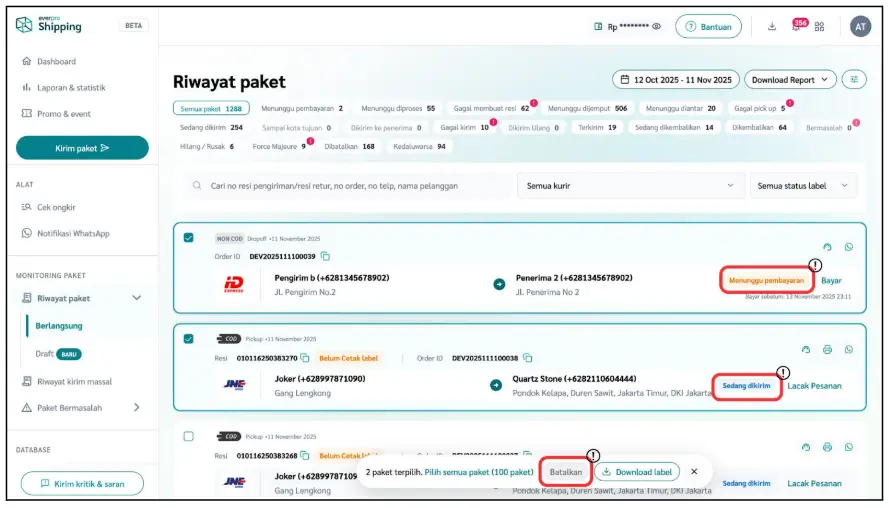The width and height of the screenshot is (889, 508).
Task: Open the apps grid icon in header
Action: point(820,27)
